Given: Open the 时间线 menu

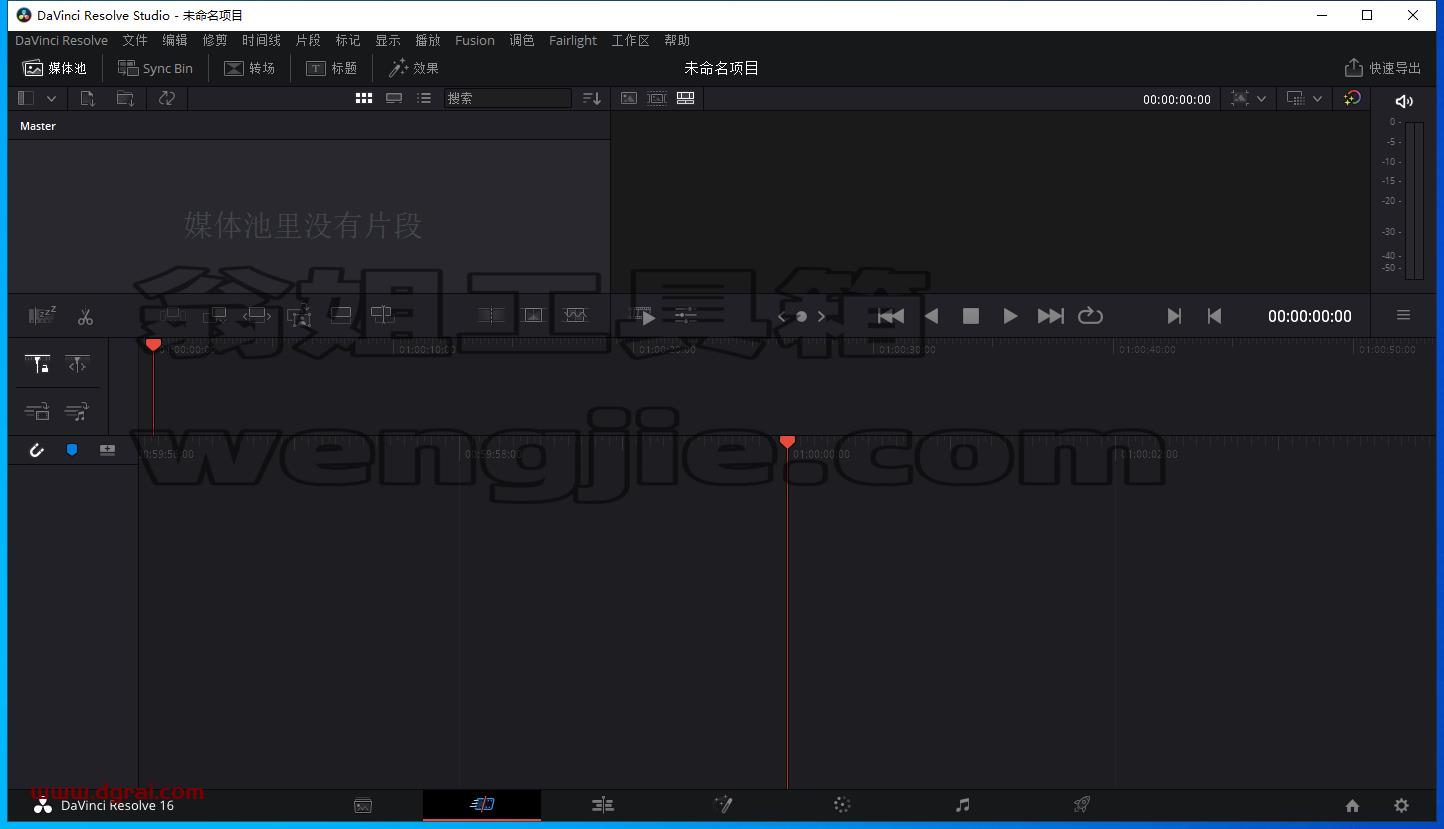Looking at the screenshot, I should tap(261, 40).
